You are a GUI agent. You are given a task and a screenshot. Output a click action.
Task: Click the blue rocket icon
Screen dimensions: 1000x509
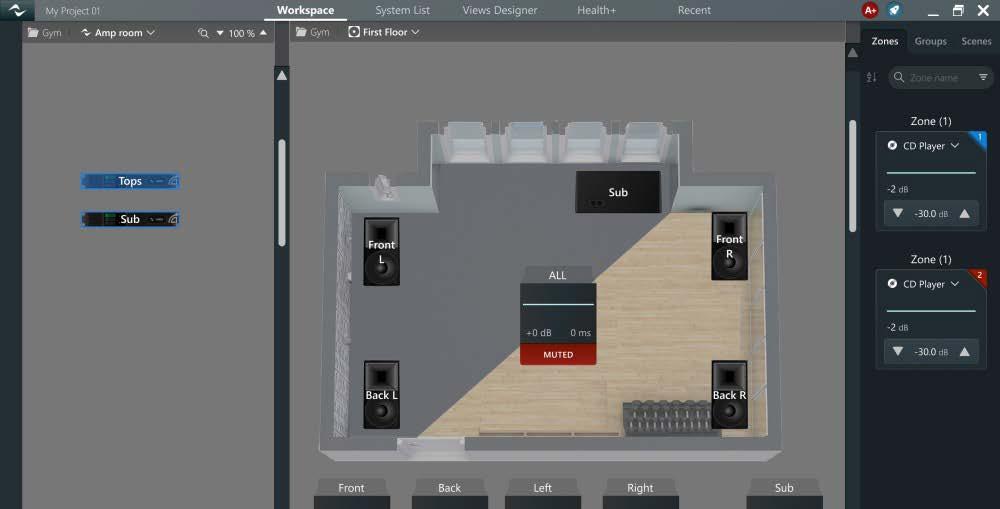tap(894, 10)
